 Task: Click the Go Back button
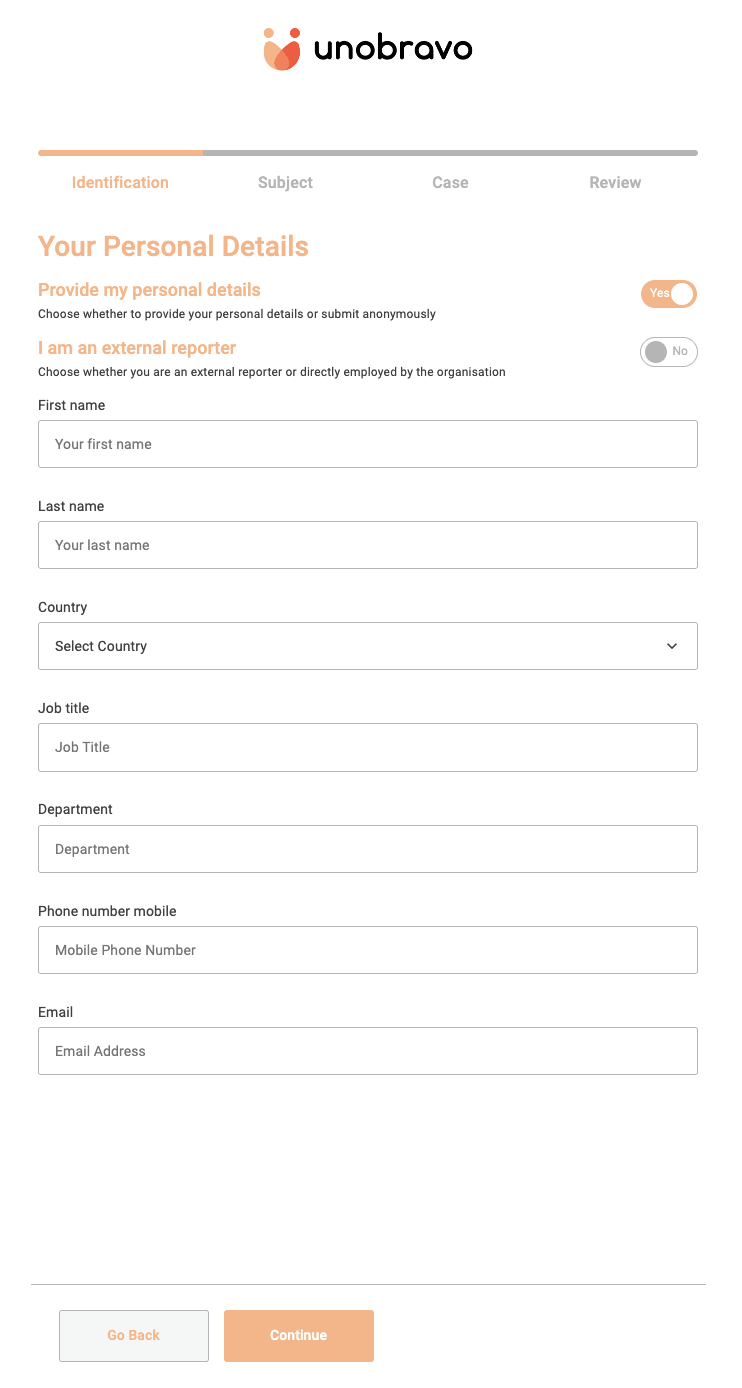pyautogui.click(x=134, y=1336)
